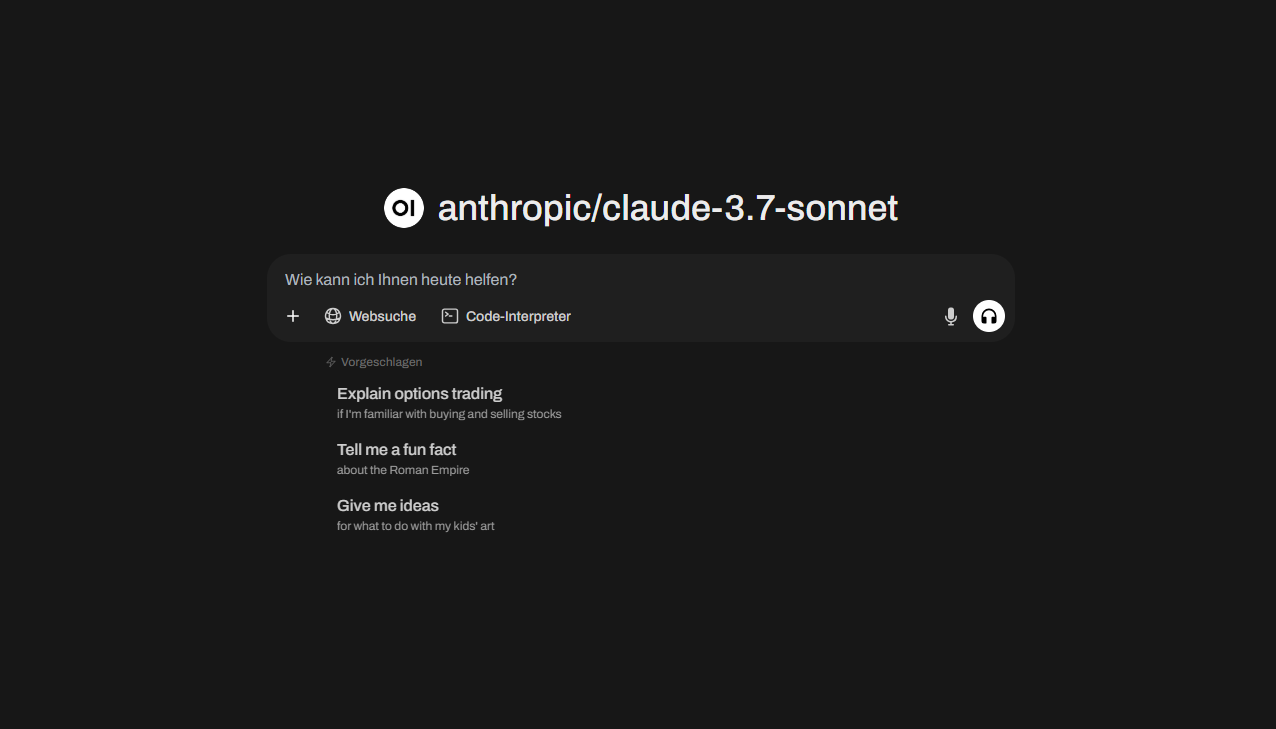Click 'about the Roman Empire' subtitle text

pos(403,470)
